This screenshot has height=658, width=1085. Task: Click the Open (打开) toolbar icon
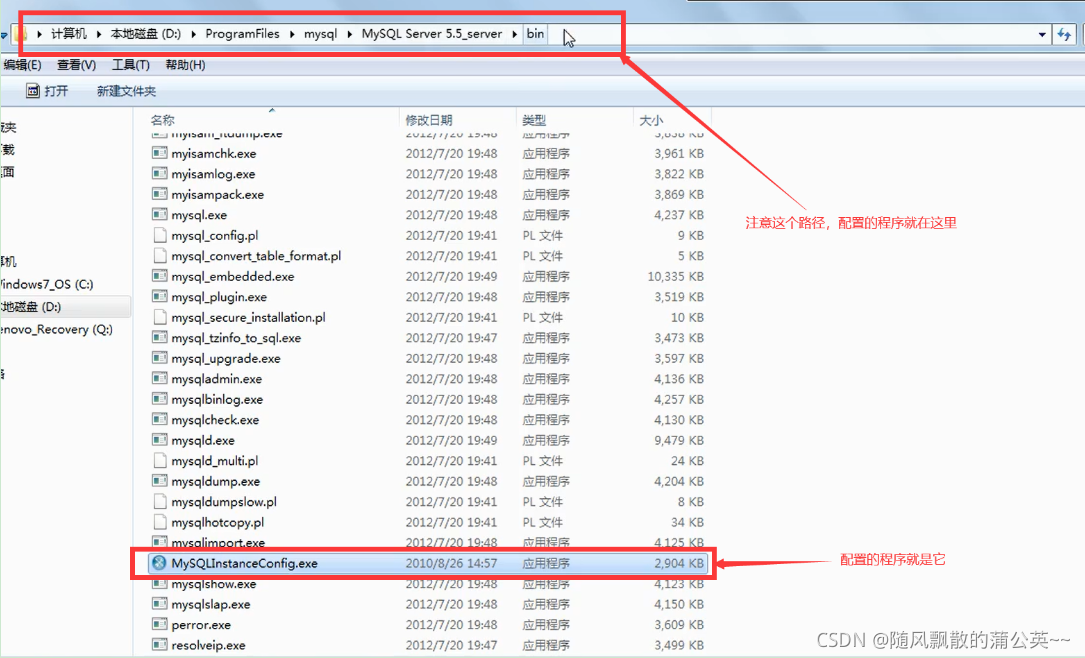click(33, 91)
